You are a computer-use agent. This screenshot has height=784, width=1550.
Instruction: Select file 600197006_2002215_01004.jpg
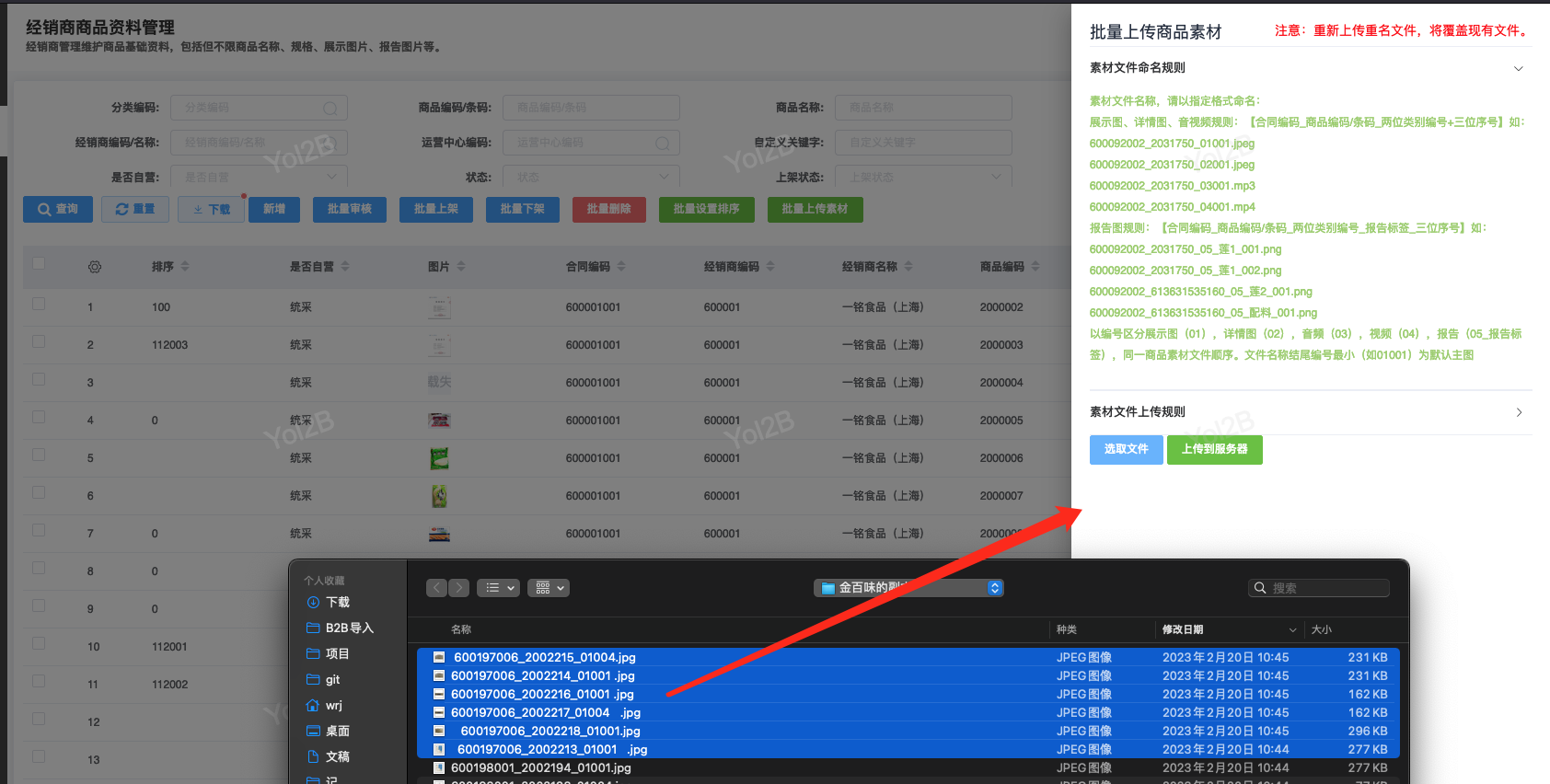pos(908,657)
